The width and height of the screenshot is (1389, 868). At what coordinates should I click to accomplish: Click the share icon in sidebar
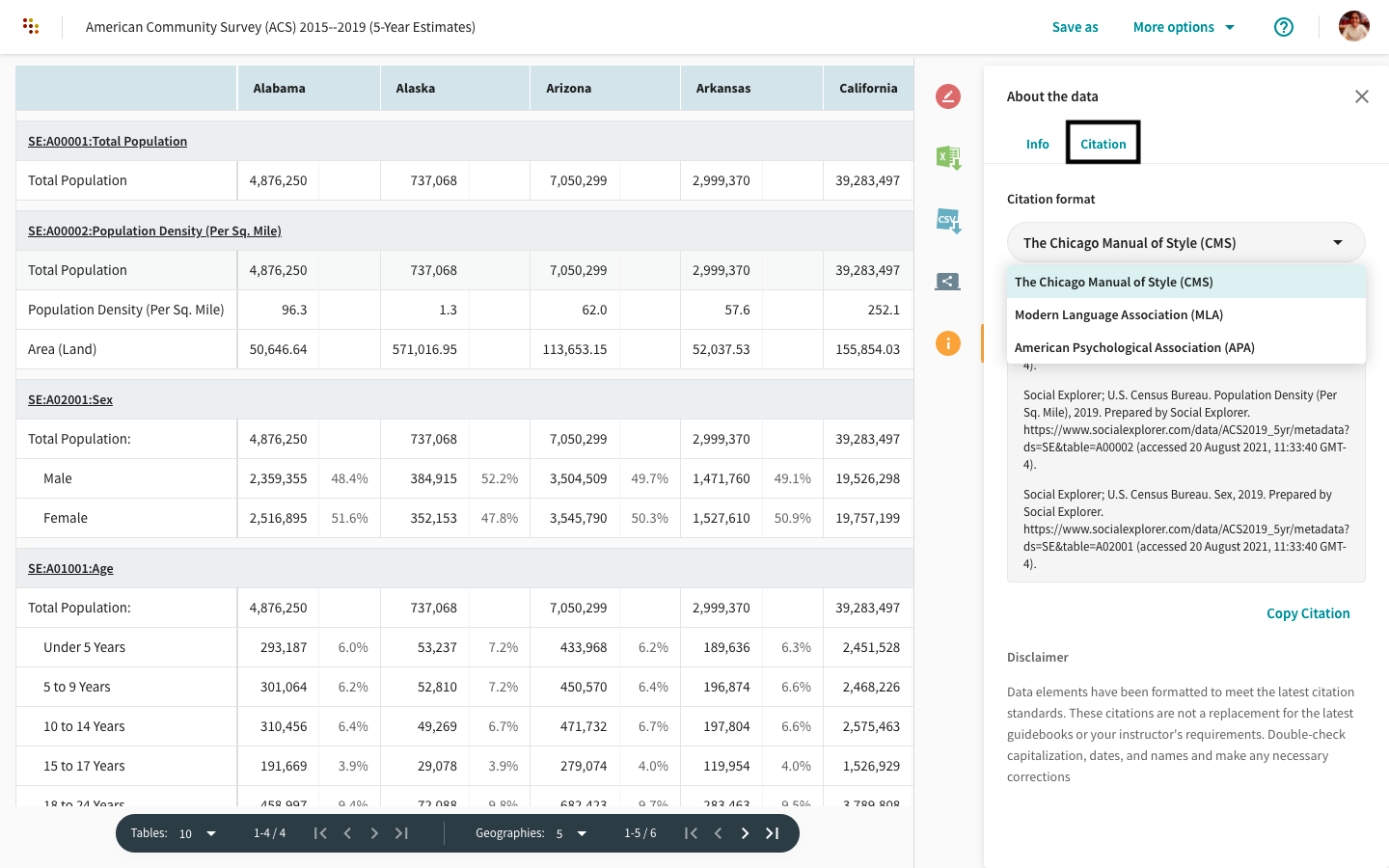pyautogui.click(x=948, y=282)
